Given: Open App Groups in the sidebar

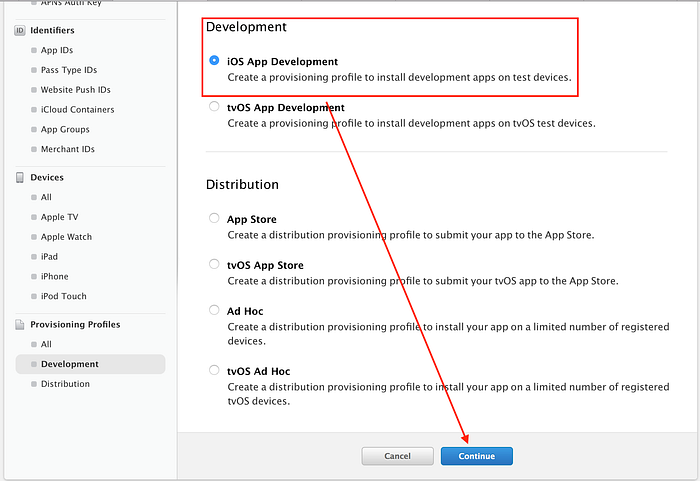Looking at the screenshot, I should (x=65, y=129).
